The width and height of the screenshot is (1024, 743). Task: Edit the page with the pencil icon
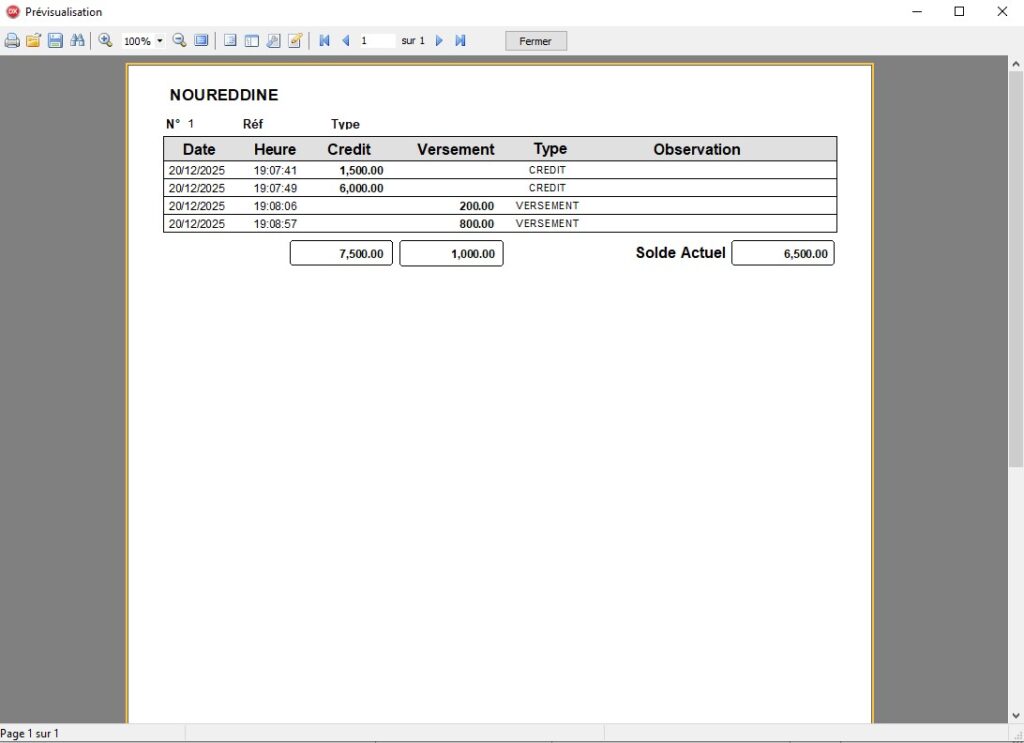295,41
